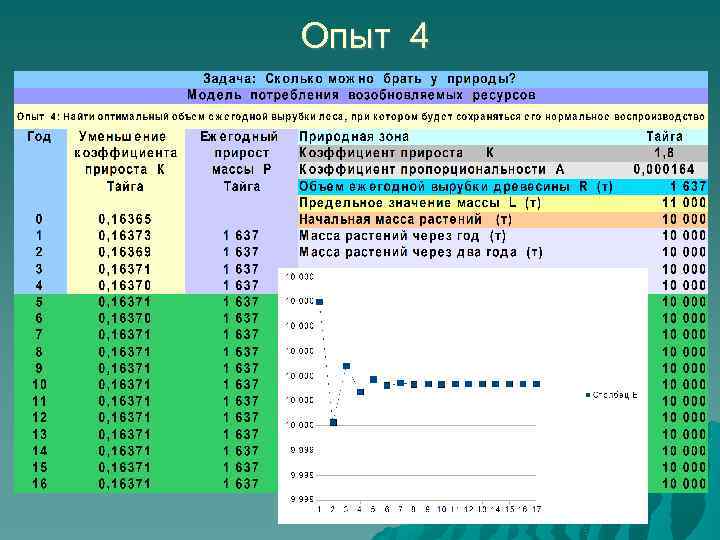Click the slide title "Опыт 4"
Image resolution: width=720 pixels, height=540 pixels.
pos(365,36)
